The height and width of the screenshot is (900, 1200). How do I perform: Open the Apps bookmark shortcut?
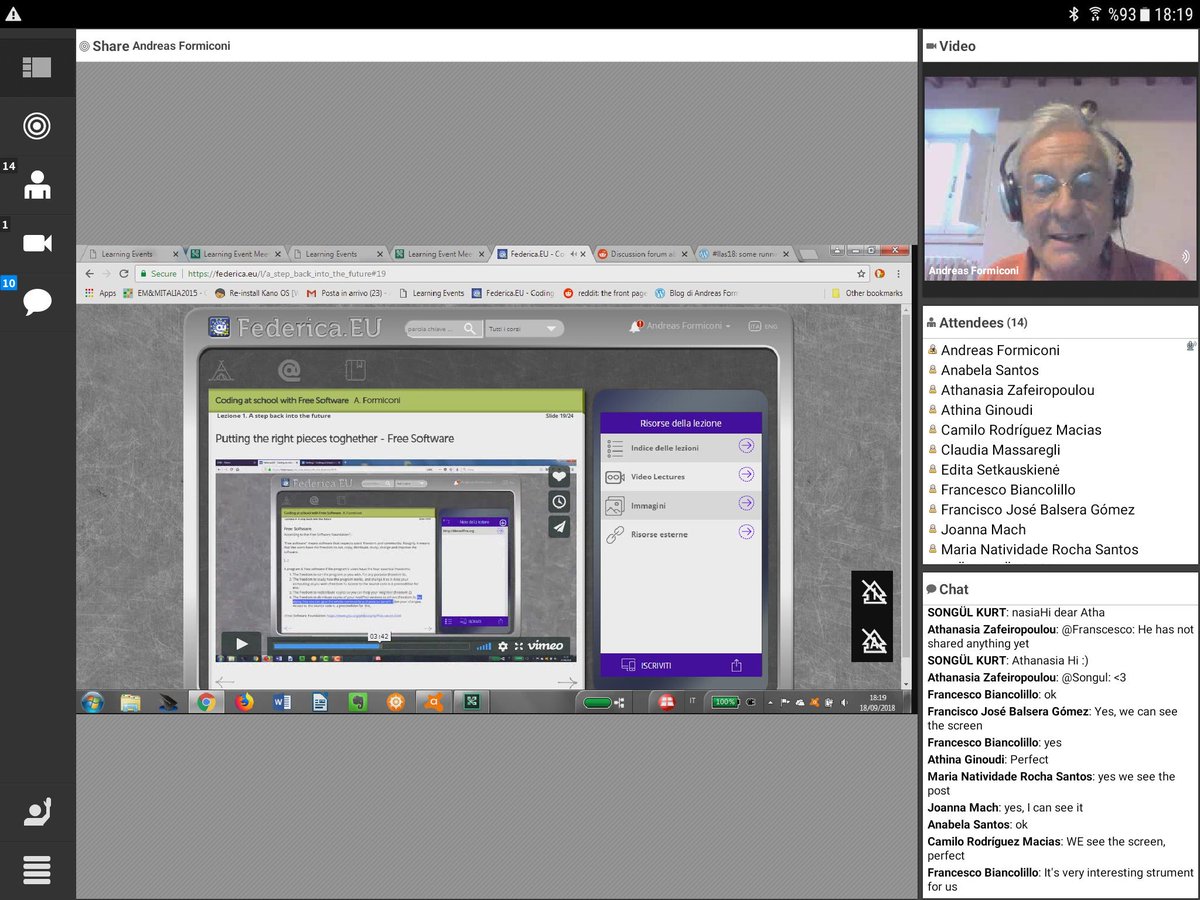pos(101,293)
